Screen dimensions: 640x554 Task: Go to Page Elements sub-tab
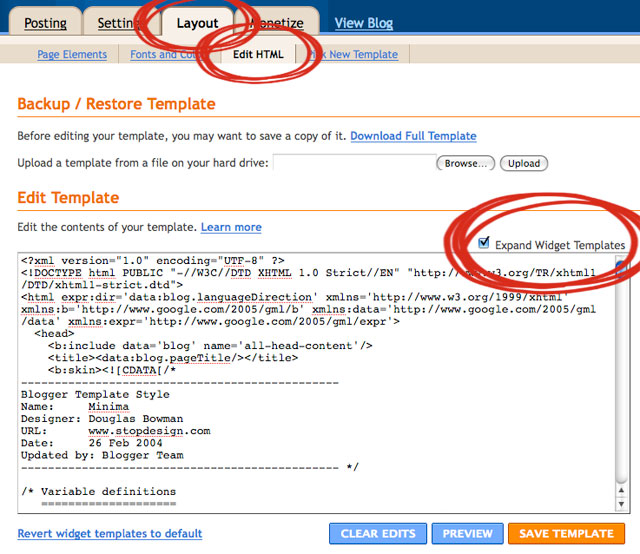point(72,54)
